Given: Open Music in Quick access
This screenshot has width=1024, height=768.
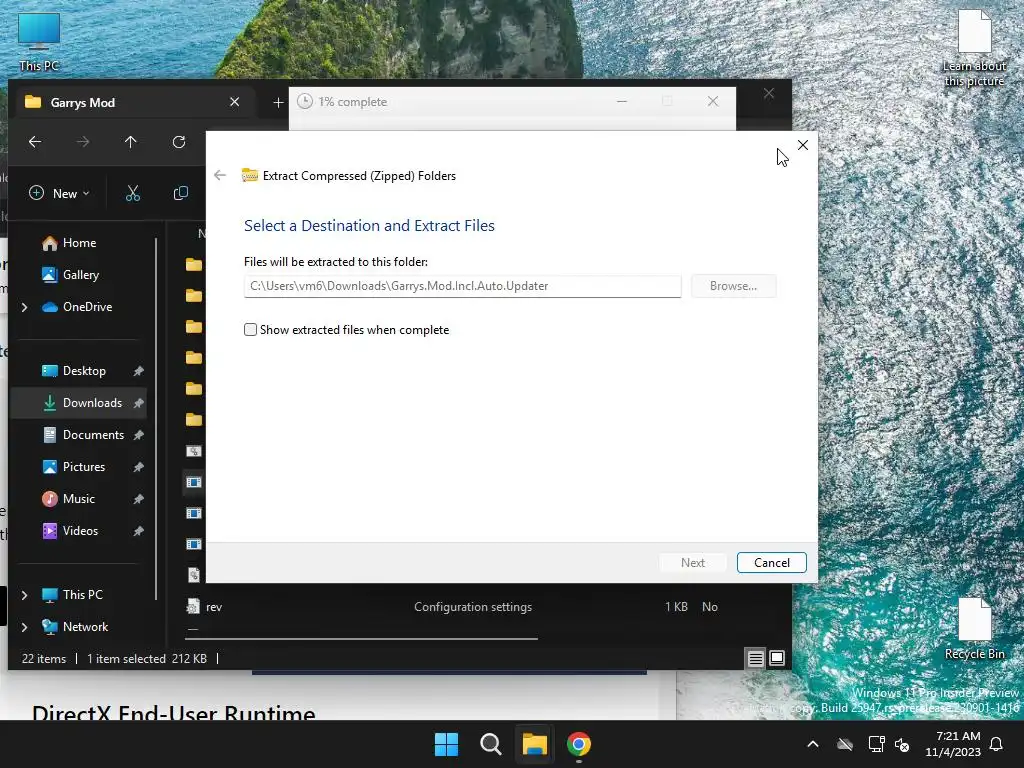Looking at the screenshot, I should [x=78, y=499].
